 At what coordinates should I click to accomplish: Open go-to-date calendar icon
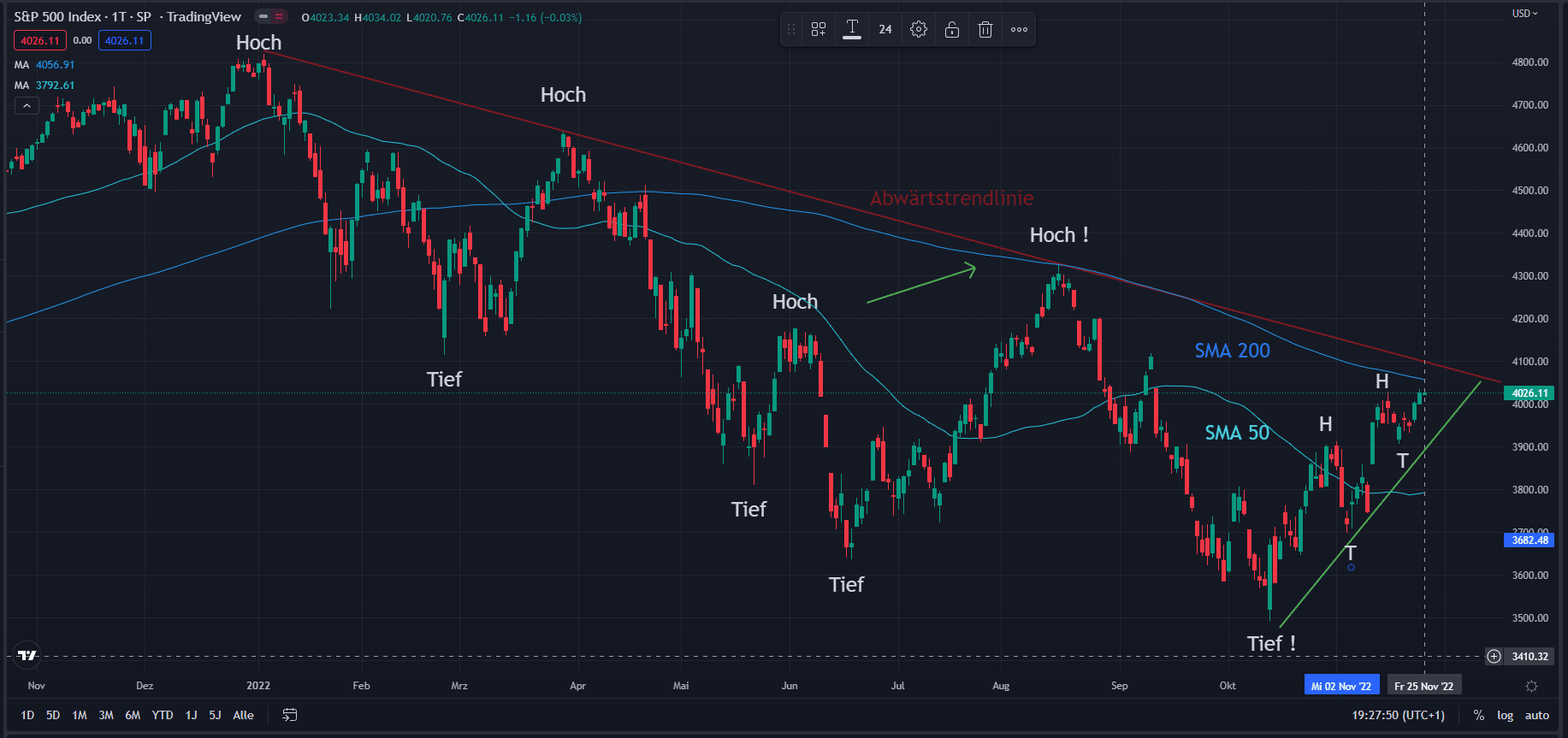pos(290,715)
